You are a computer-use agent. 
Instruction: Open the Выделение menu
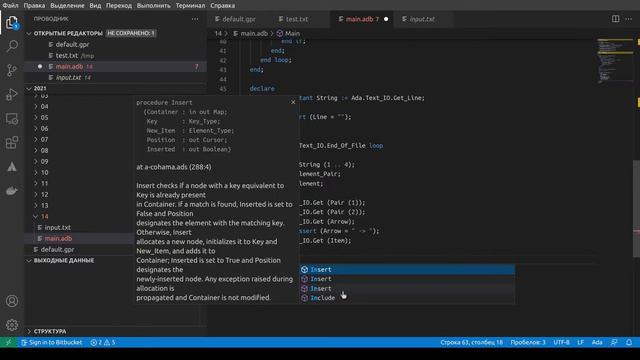pos(67,5)
